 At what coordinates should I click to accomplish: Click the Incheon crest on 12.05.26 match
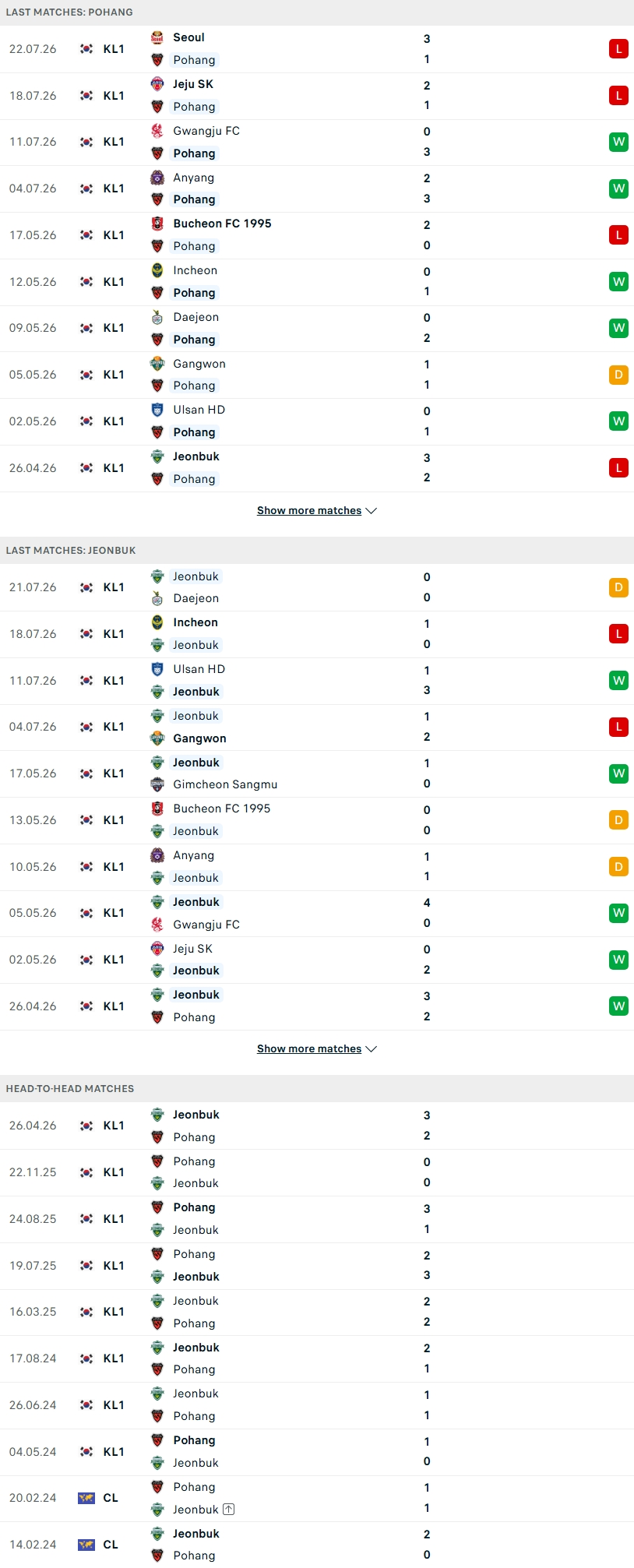pyautogui.click(x=157, y=270)
